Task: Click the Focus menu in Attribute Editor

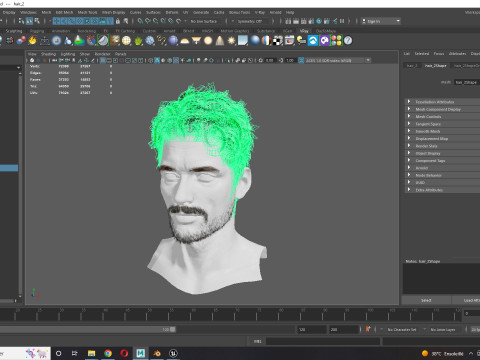Action: pyautogui.click(x=439, y=53)
